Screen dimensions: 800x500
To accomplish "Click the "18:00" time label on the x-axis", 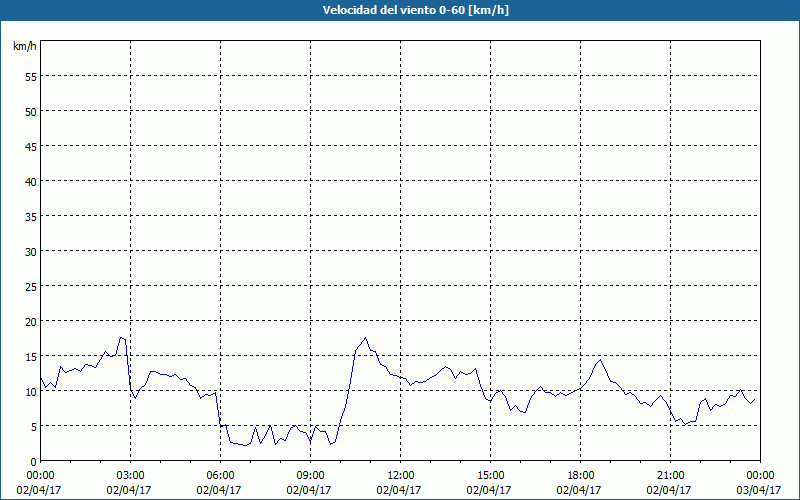I will 580,476.
